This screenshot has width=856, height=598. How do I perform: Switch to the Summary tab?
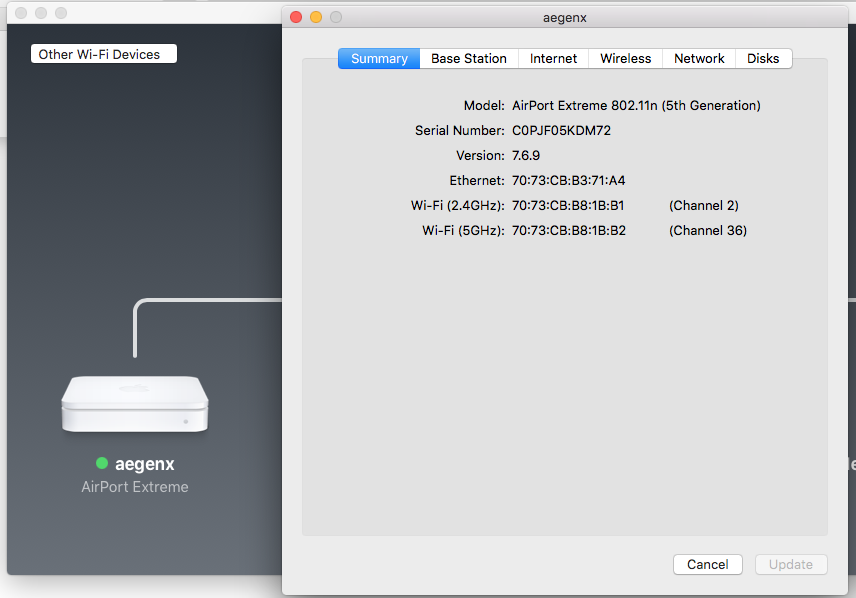click(x=379, y=58)
